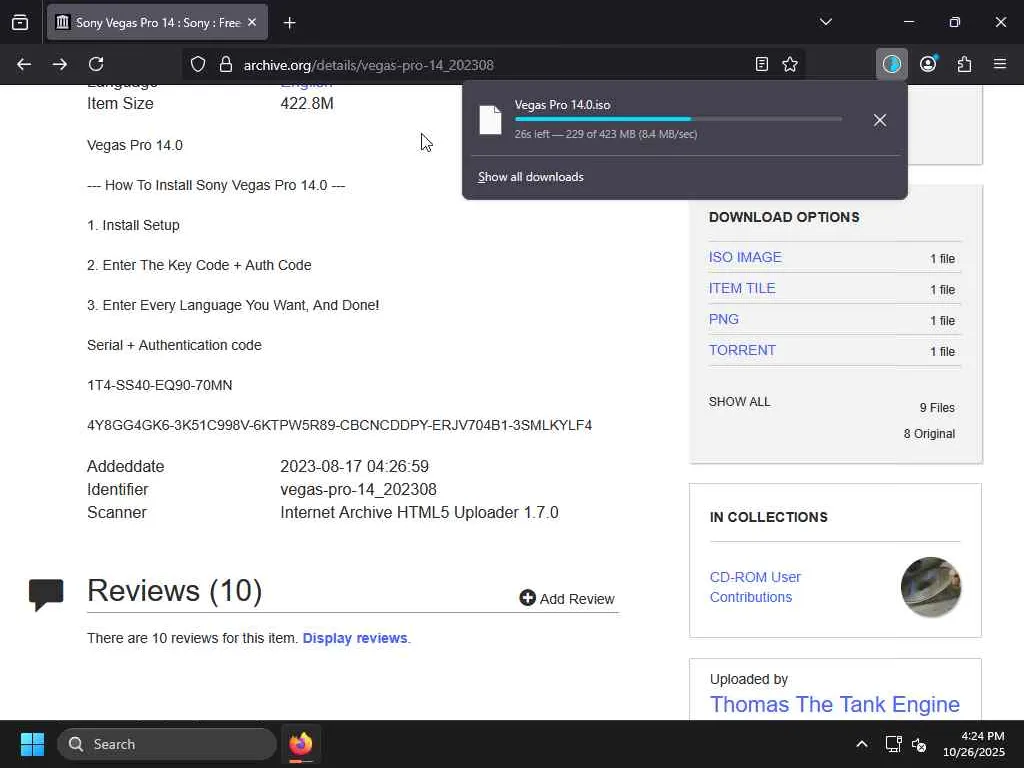The image size is (1024, 768).
Task: Open the Windows Start menu
Action: (32, 744)
